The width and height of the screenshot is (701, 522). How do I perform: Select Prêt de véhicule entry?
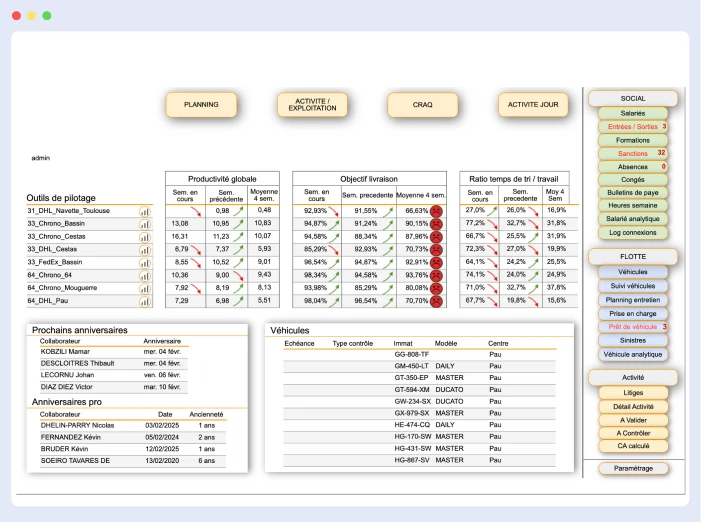click(x=632, y=327)
